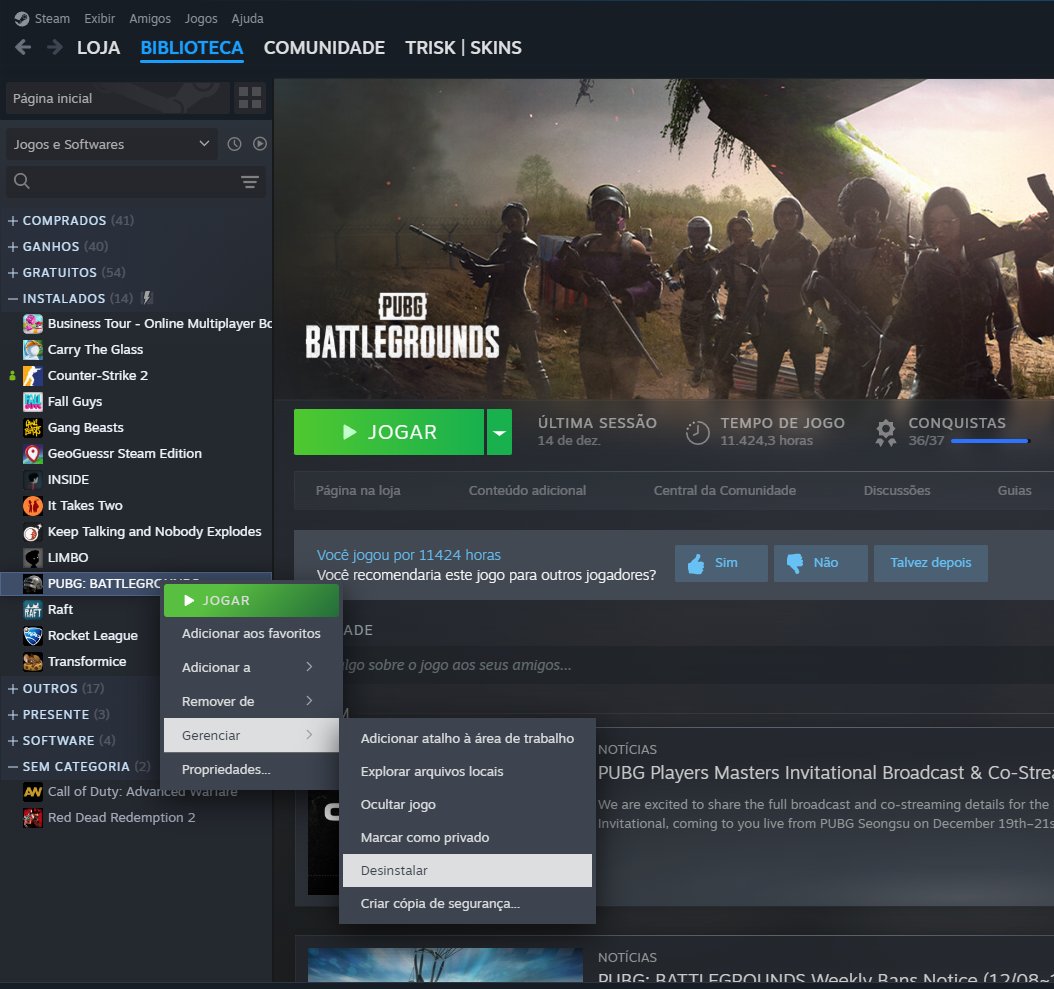1054x989 pixels.
Task: Click Sim to recommend the game
Action: [721, 563]
